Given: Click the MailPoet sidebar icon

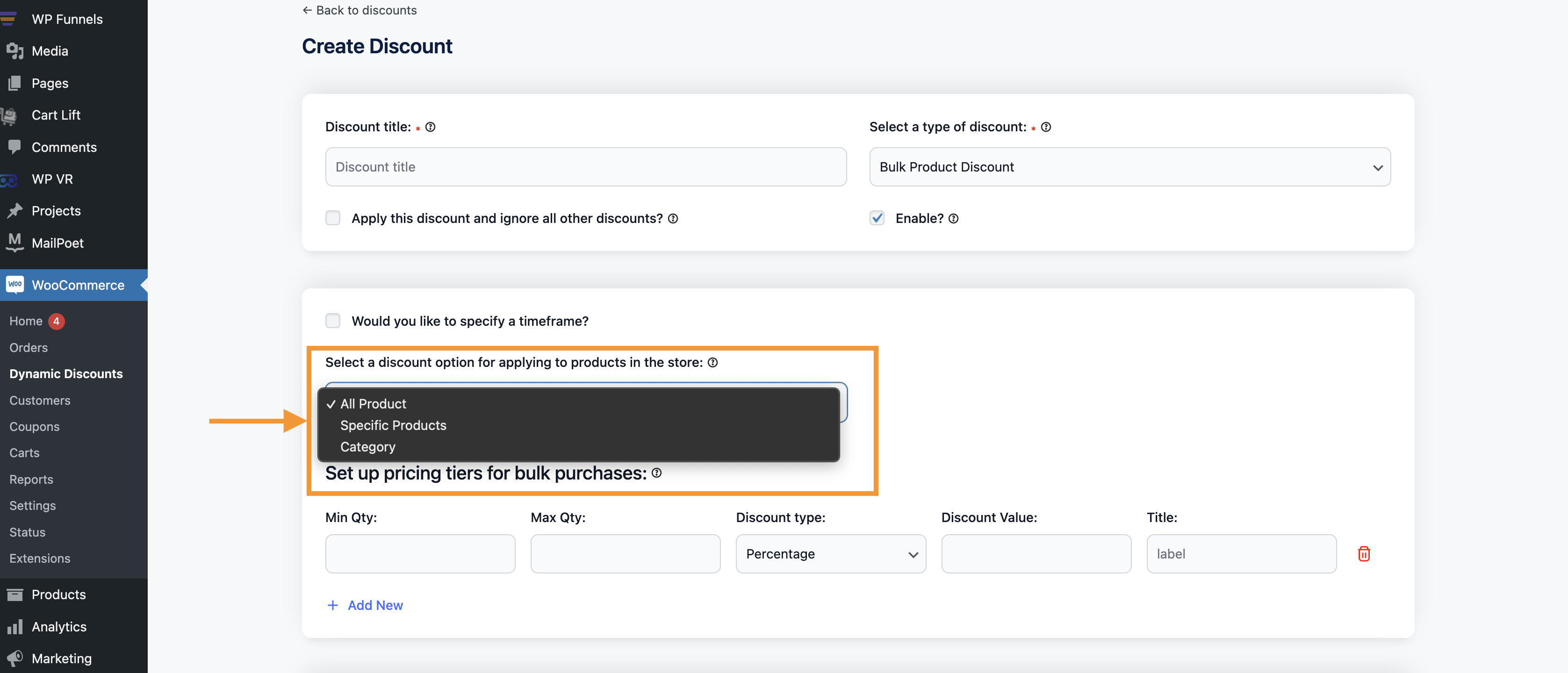Looking at the screenshot, I should tap(14, 243).
